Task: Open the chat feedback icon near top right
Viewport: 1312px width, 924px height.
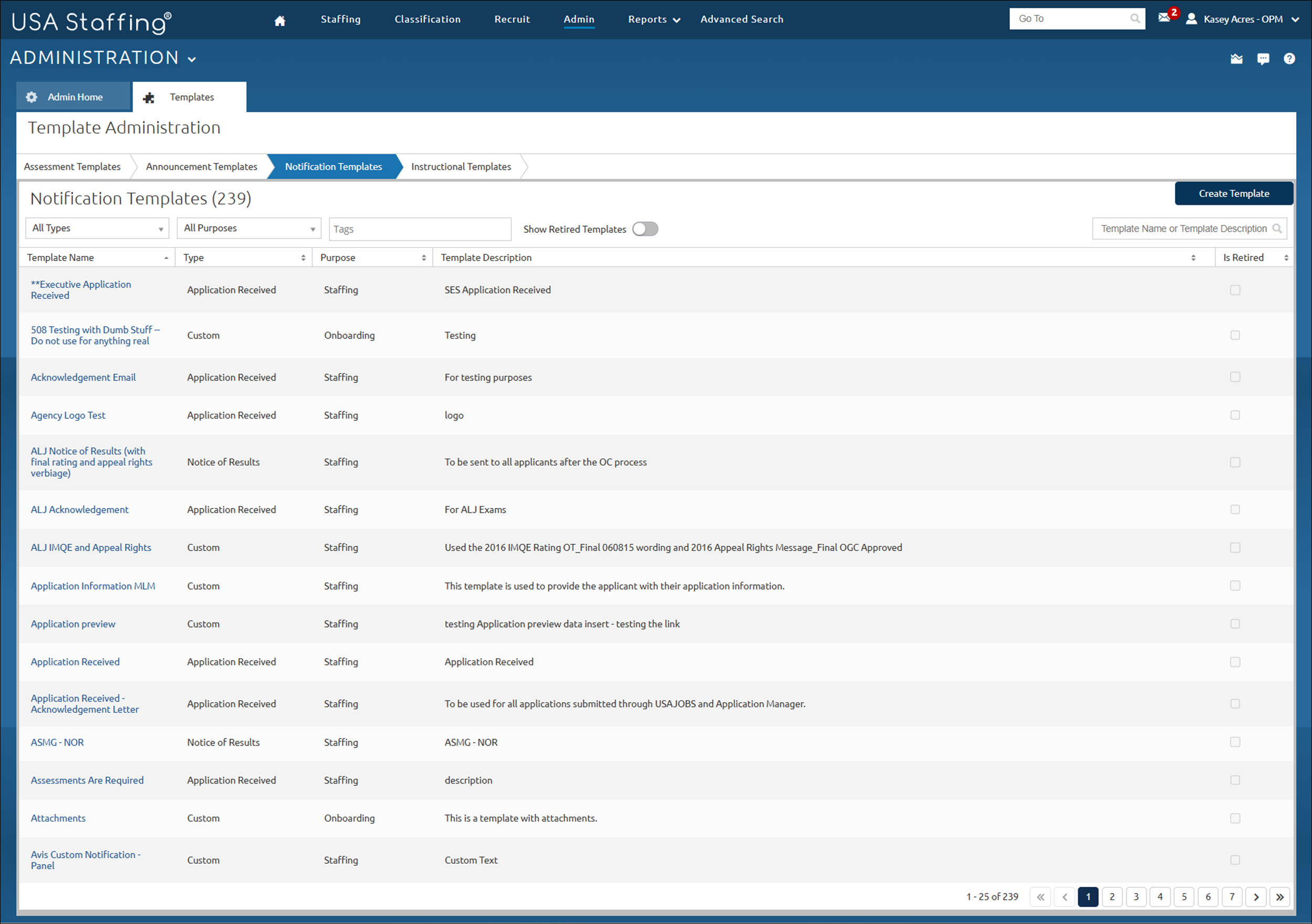Action: 1263,58
